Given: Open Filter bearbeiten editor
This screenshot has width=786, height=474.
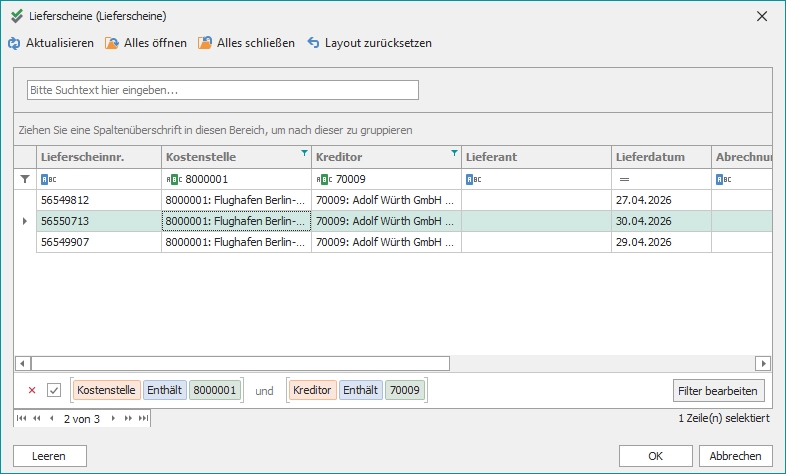Looking at the screenshot, I should [x=718, y=391].
